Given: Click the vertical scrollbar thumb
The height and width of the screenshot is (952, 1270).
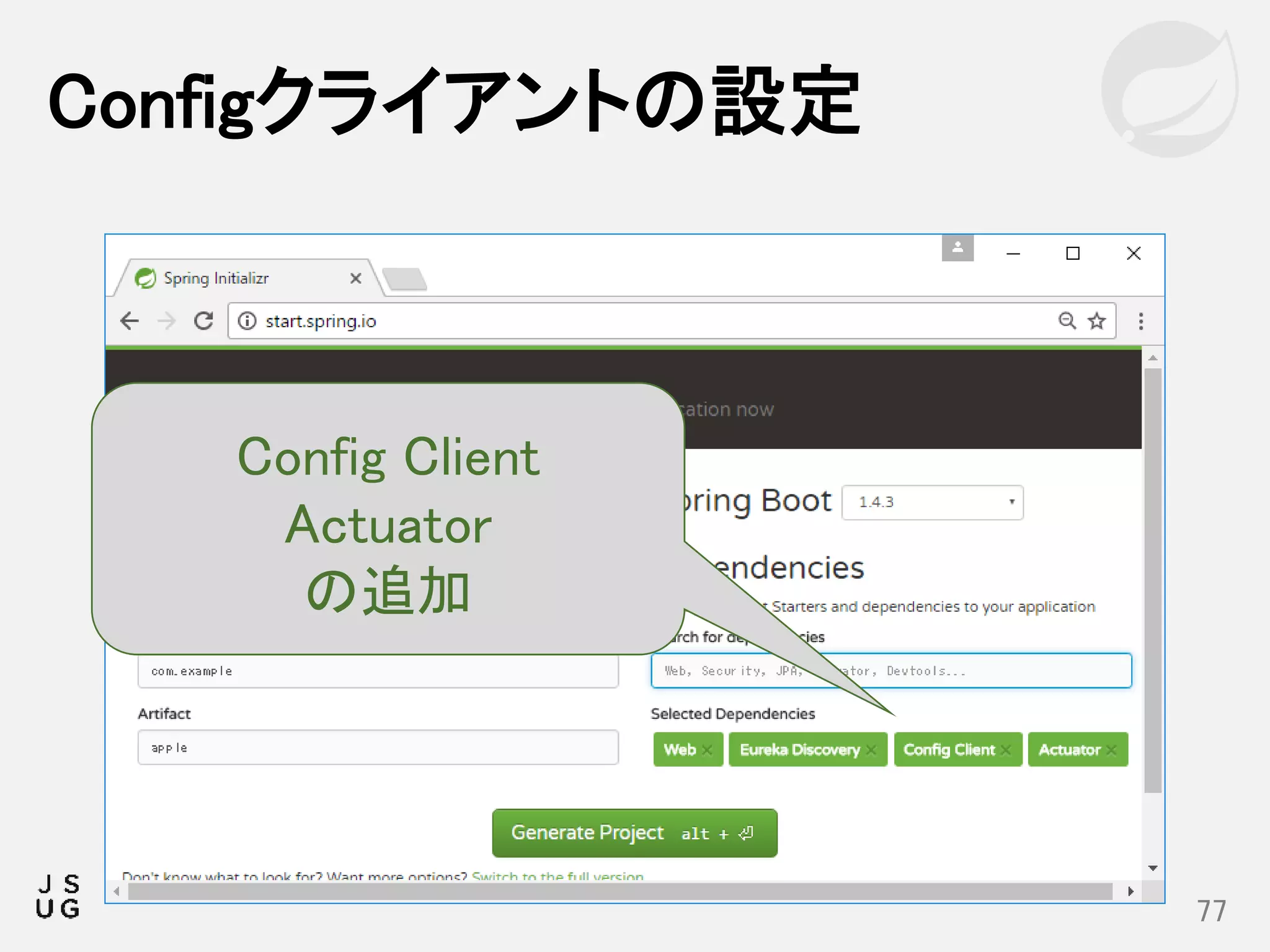Looking at the screenshot, I should [x=1153, y=580].
